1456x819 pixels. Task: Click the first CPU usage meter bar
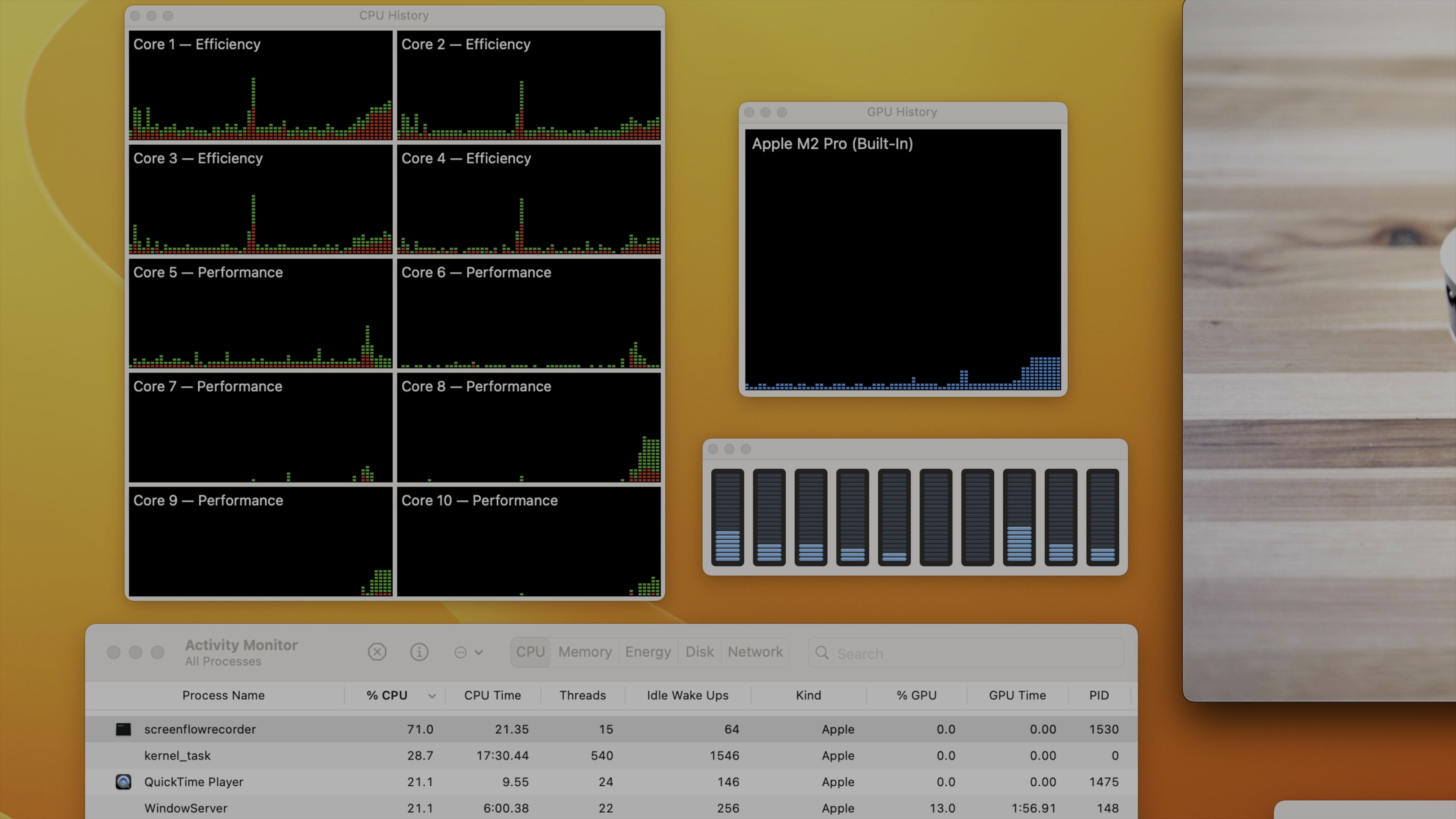pyautogui.click(x=728, y=517)
